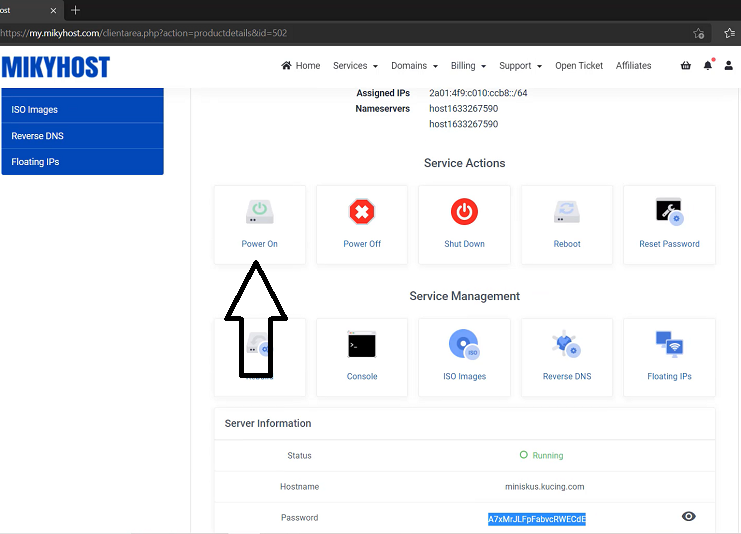The height and width of the screenshot is (534, 741).
Task: Open a new browser tab
Action: [x=75, y=10]
